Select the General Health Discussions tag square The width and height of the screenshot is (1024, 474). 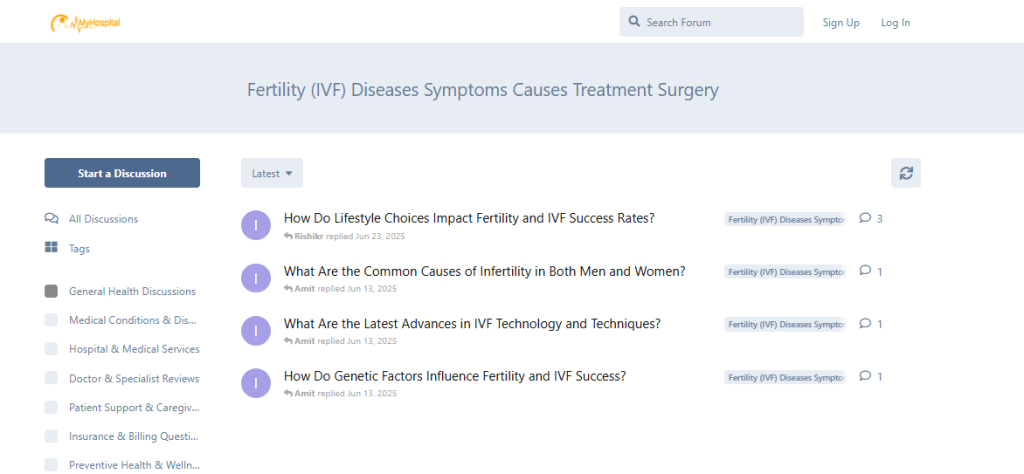click(x=51, y=291)
